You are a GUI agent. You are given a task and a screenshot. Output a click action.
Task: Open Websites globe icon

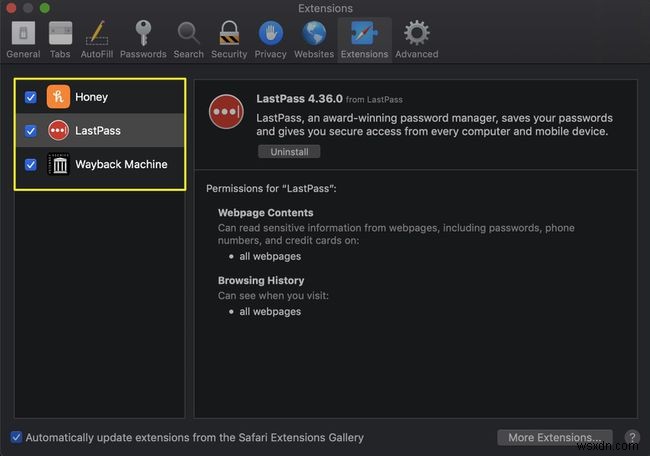tap(314, 33)
